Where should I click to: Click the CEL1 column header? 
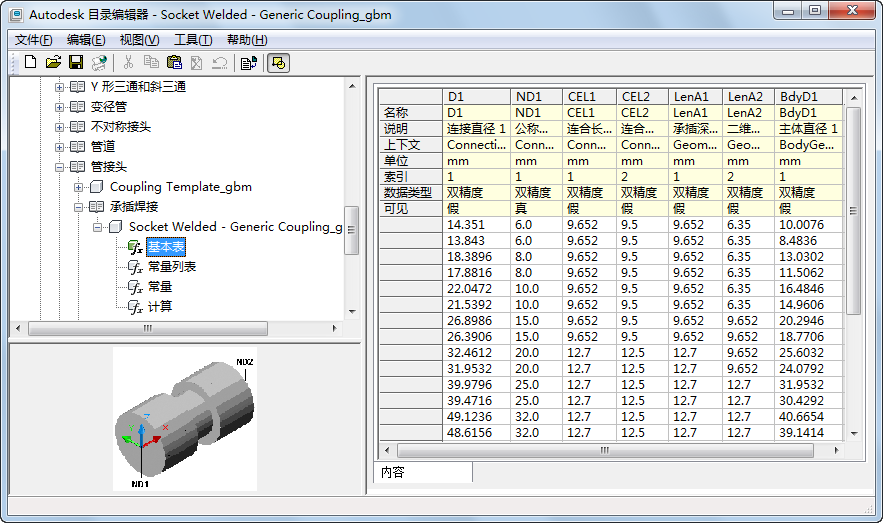coord(590,97)
